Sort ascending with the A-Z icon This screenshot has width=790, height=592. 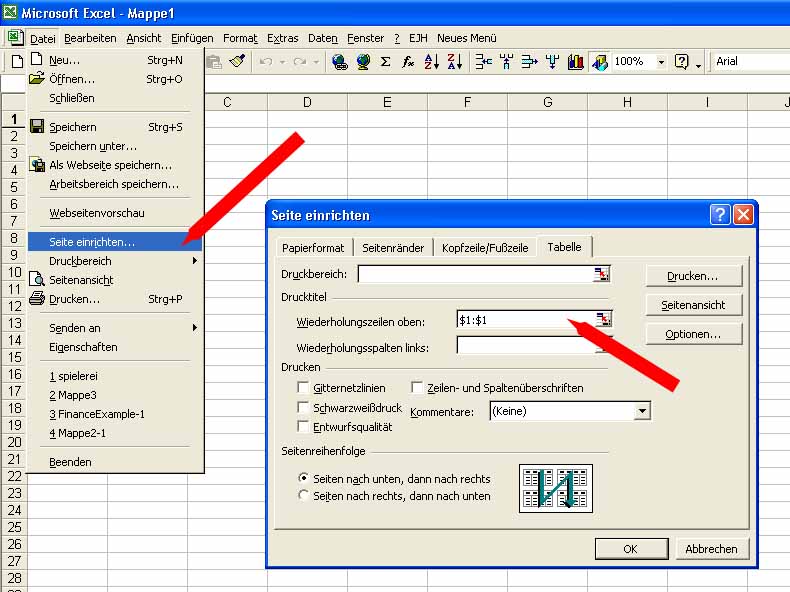pos(431,62)
